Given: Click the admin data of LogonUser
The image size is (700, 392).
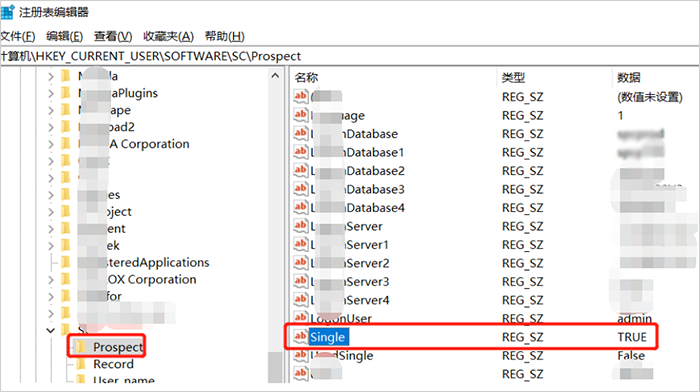Looking at the screenshot, I should click(x=634, y=319).
